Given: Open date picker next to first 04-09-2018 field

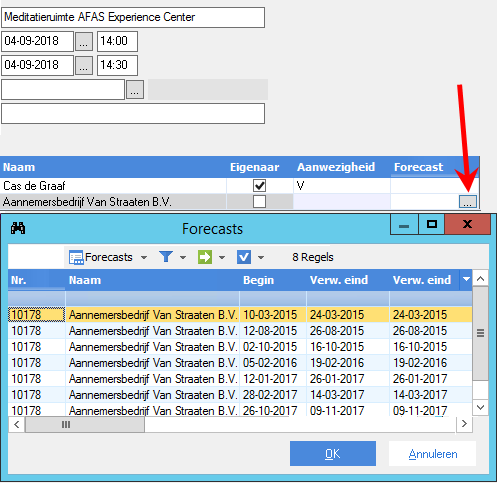Looking at the screenshot, I should coord(84,41).
